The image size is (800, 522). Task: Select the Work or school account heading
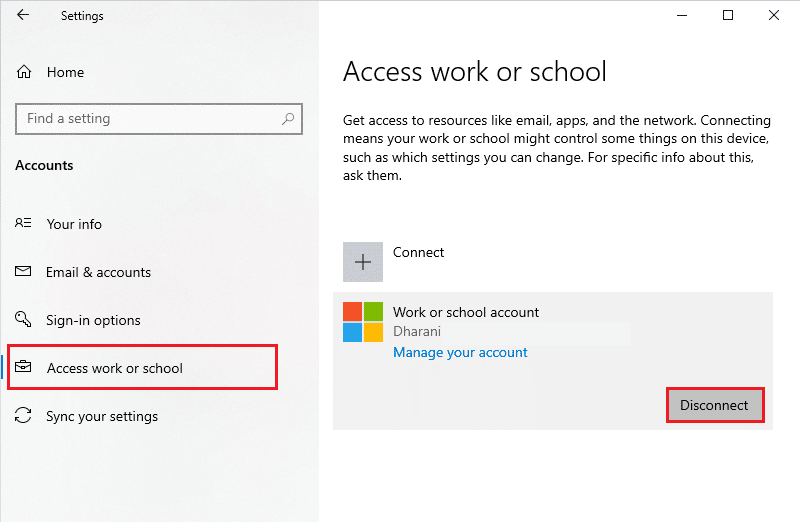466,312
